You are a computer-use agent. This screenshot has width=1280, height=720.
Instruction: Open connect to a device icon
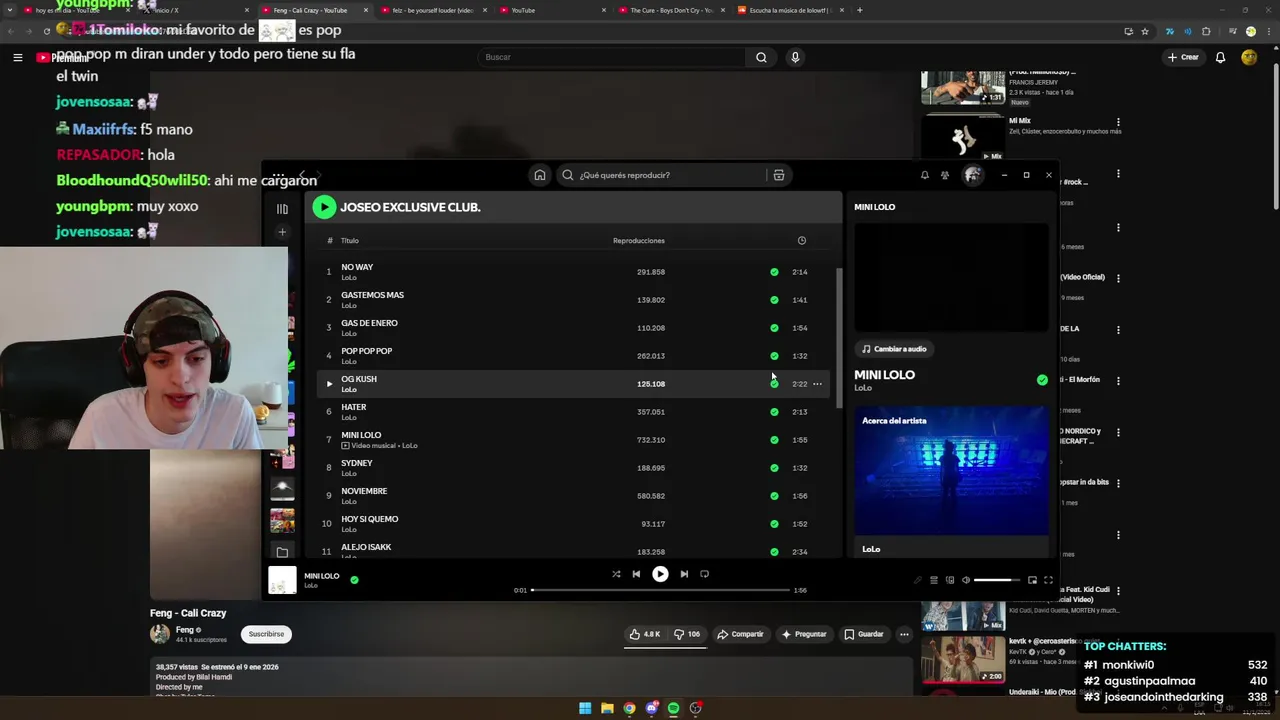pyautogui.click(x=950, y=580)
